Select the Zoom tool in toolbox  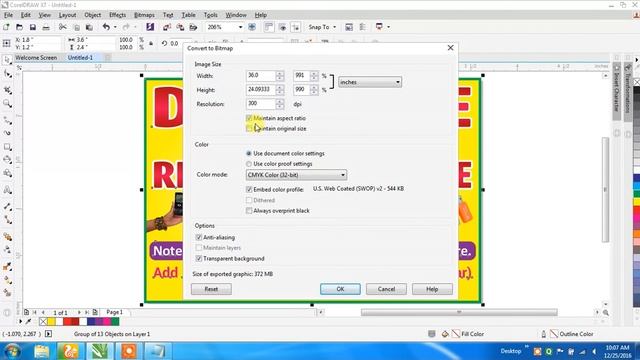click(7, 104)
